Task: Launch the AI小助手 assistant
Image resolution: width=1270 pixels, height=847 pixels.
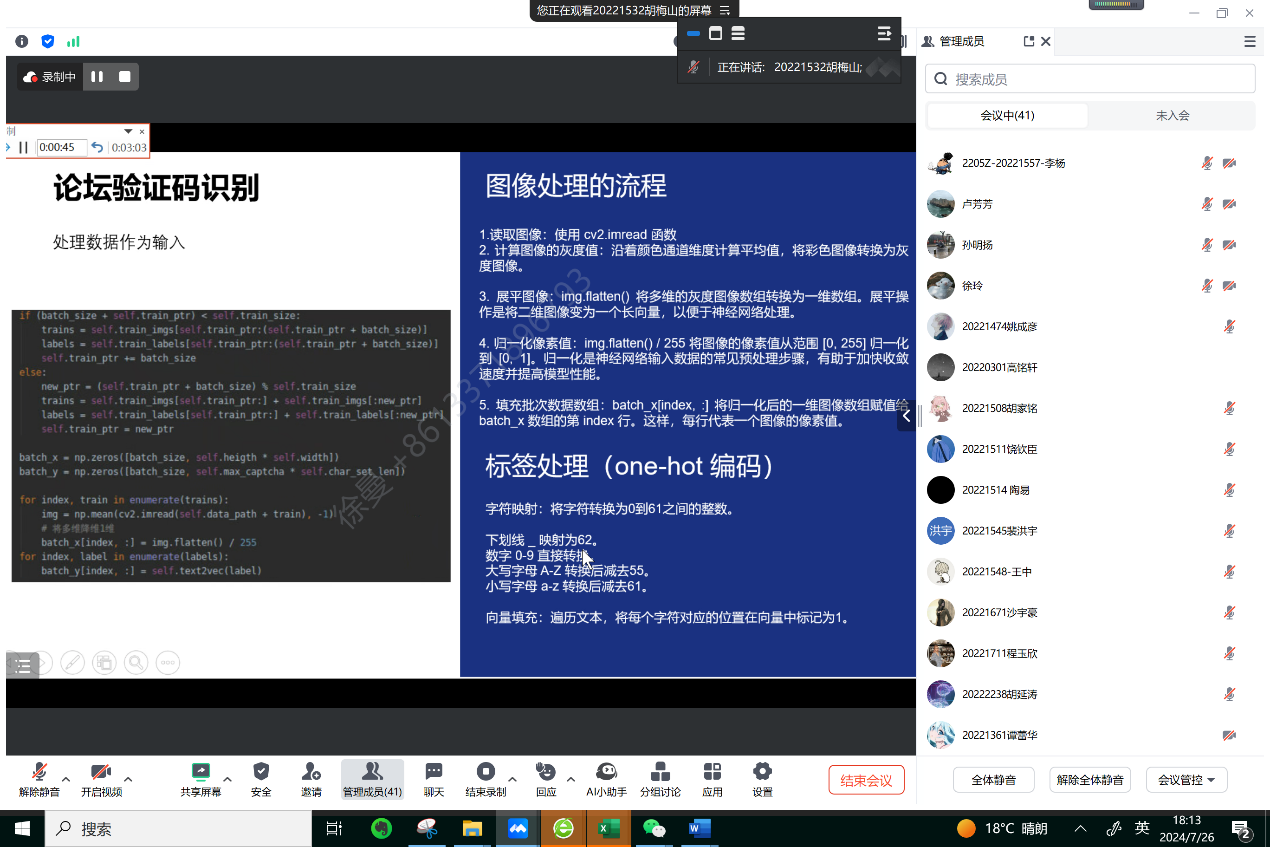Action: [606, 779]
